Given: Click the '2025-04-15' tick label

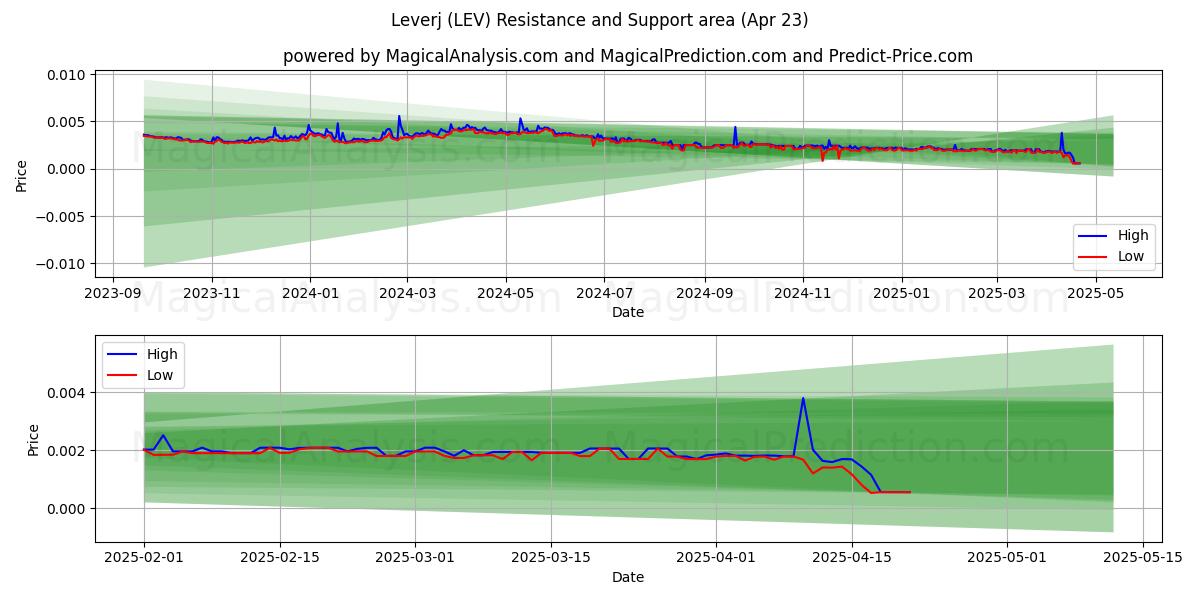Looking at the screenshot, I should click(x=852, y=557).
